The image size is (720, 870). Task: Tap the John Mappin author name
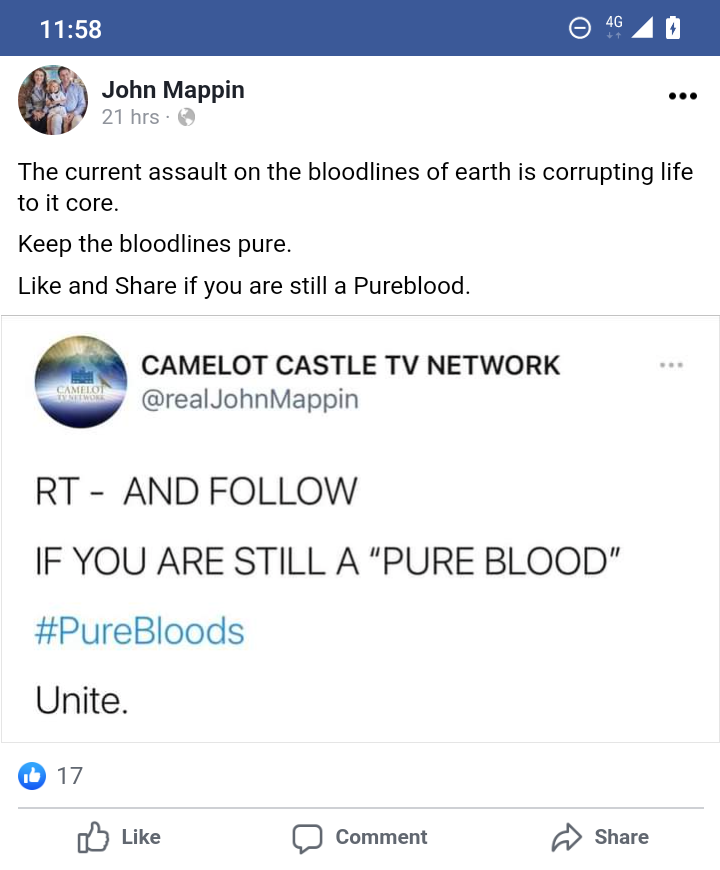(173, 90)
